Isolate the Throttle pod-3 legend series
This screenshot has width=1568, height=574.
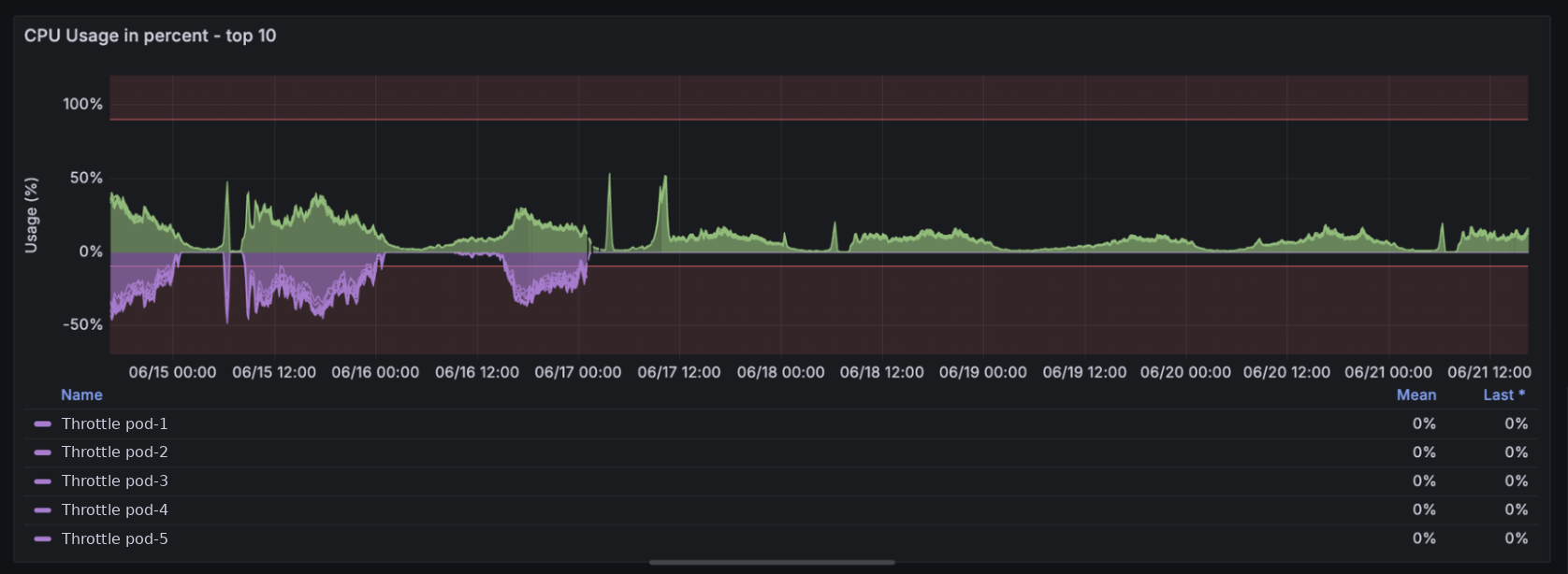tap(114, 481)
